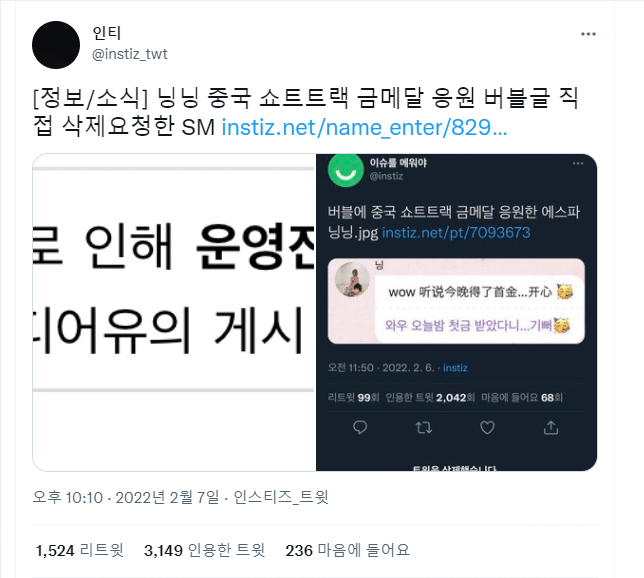
Task: Click the 오후 10:10 · 2022년 2월 7일 timestamp
Action: [126, 497]
